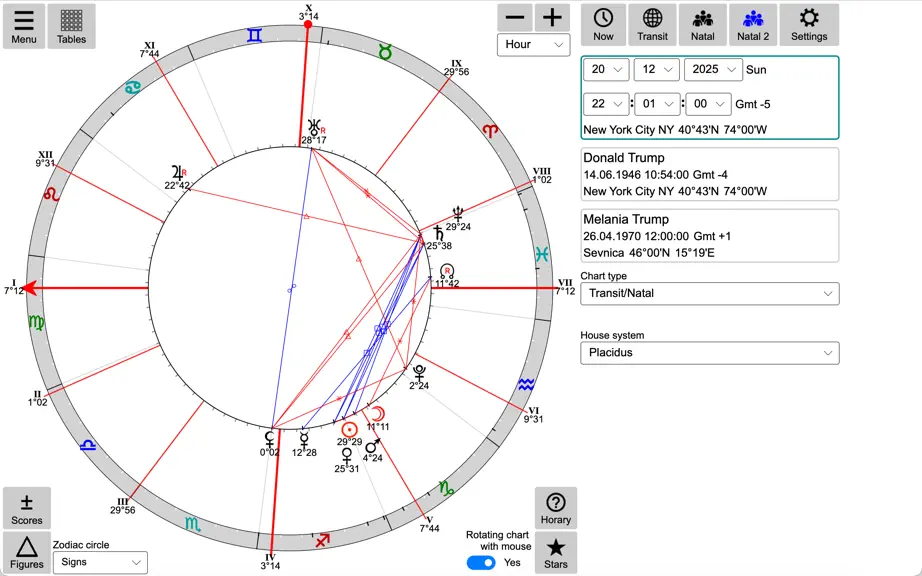Open the hour dropdown showing 22
This screenshot has width=922, height=576.
click(x=606, y=104)
